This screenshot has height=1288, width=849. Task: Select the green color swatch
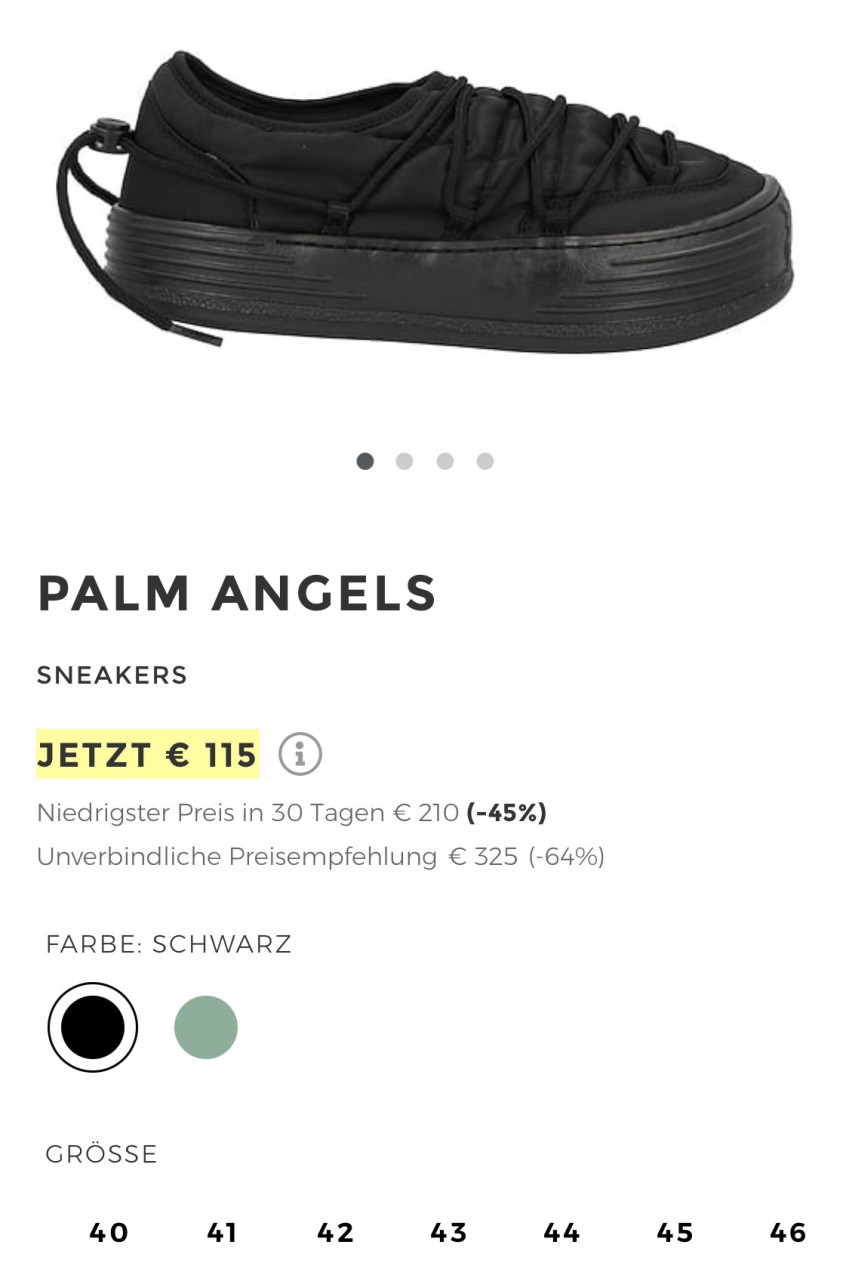[x=206, y=1027]
